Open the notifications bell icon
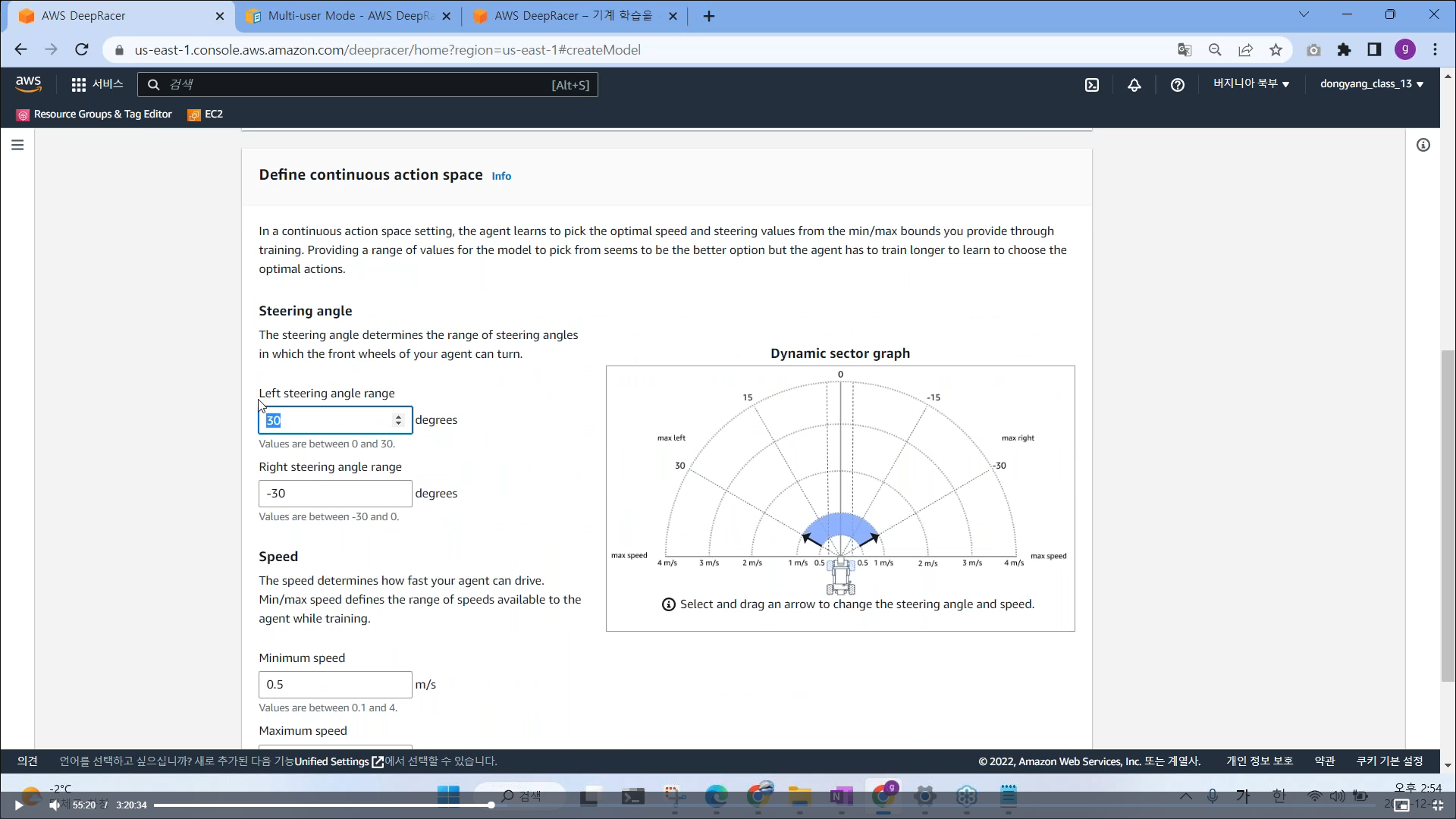This screenshot has width=1456, height=819. point(1134,85)
